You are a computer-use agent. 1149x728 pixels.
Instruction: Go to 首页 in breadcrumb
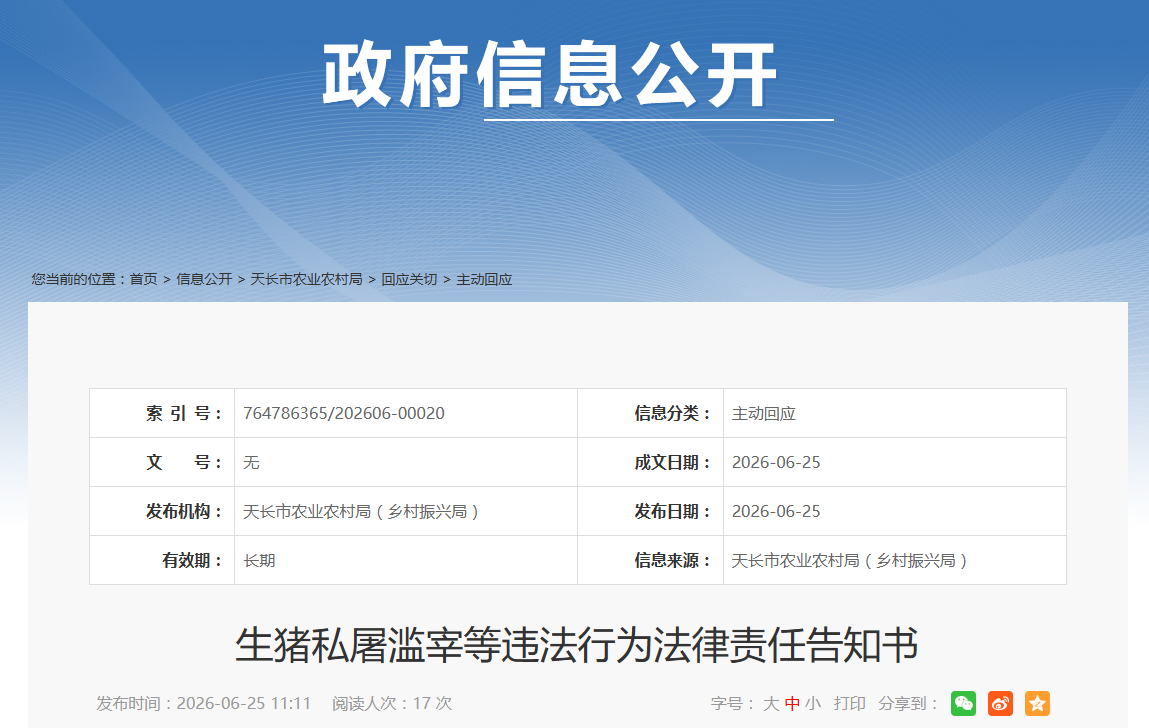click(144, 279)
